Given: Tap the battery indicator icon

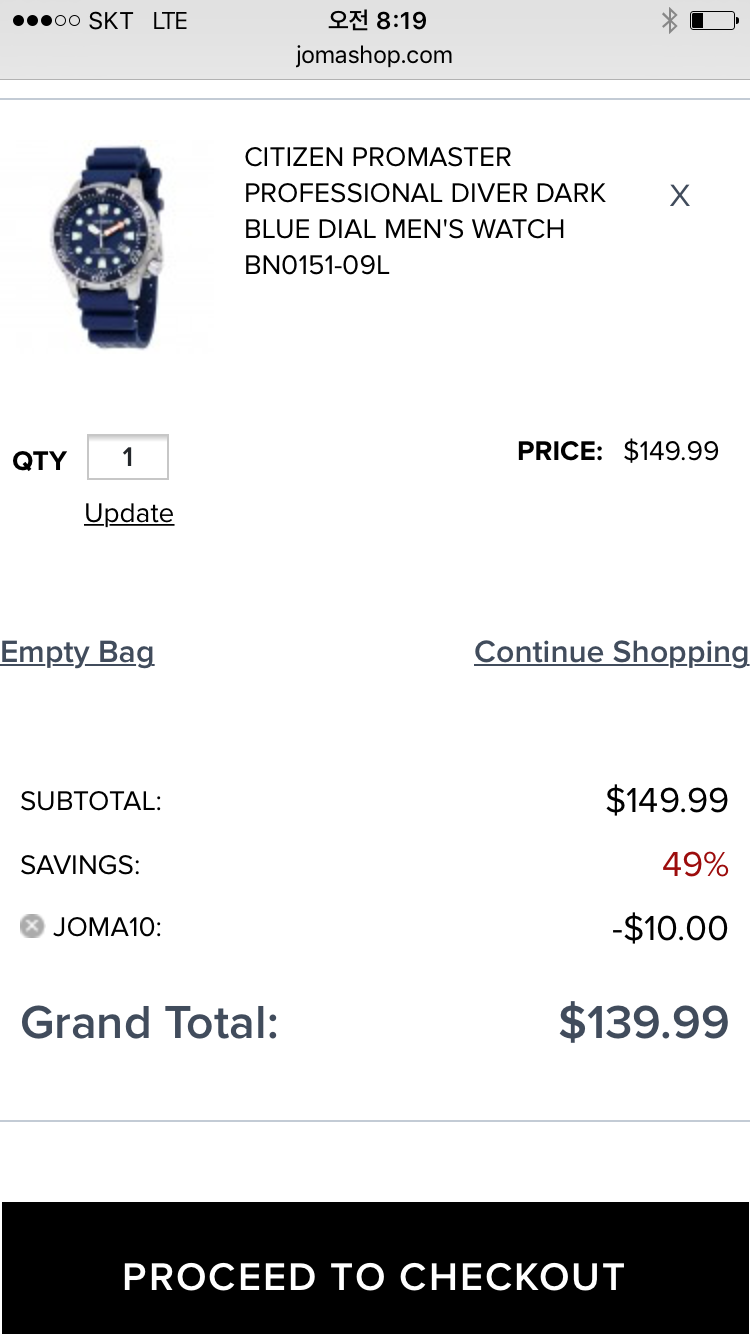Looking at the screenshot, I should click(715, 21).
